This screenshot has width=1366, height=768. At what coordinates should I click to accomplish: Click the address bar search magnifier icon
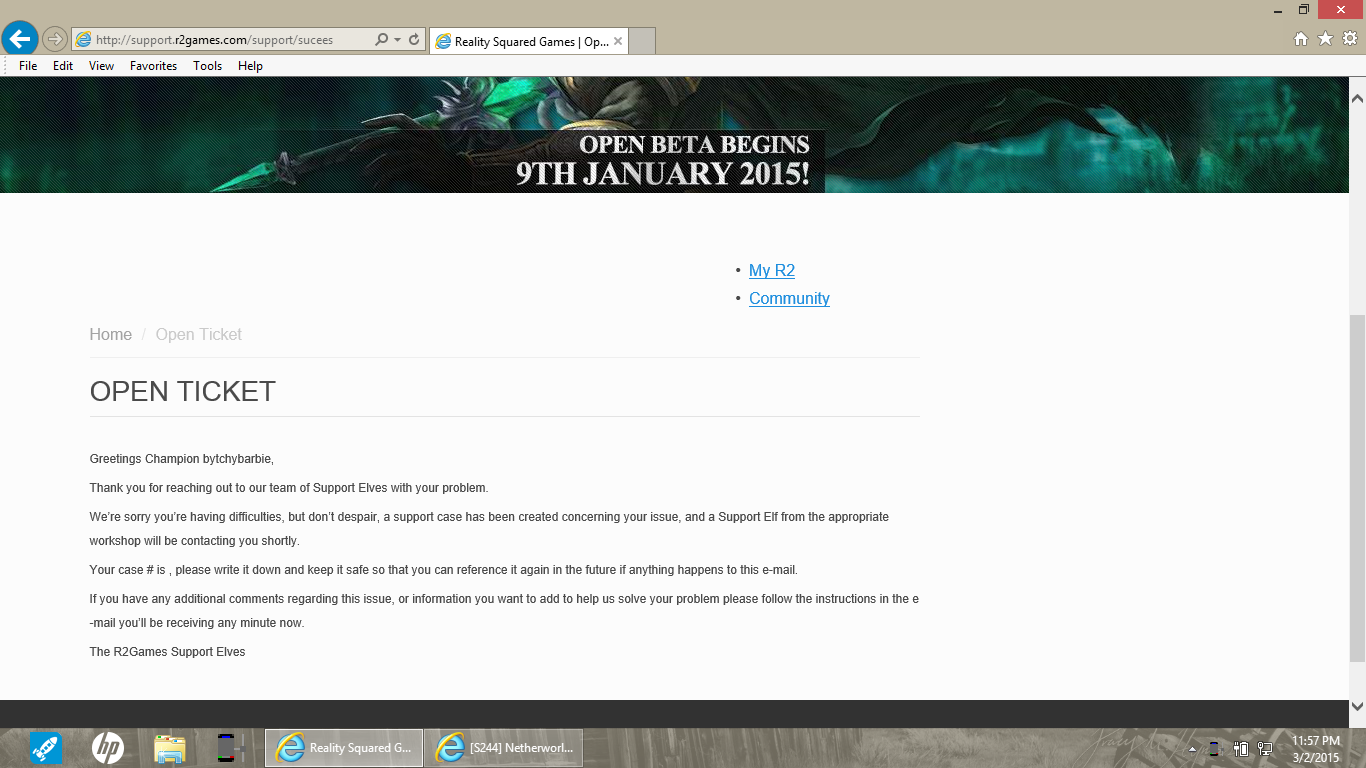tap(381, 40)
